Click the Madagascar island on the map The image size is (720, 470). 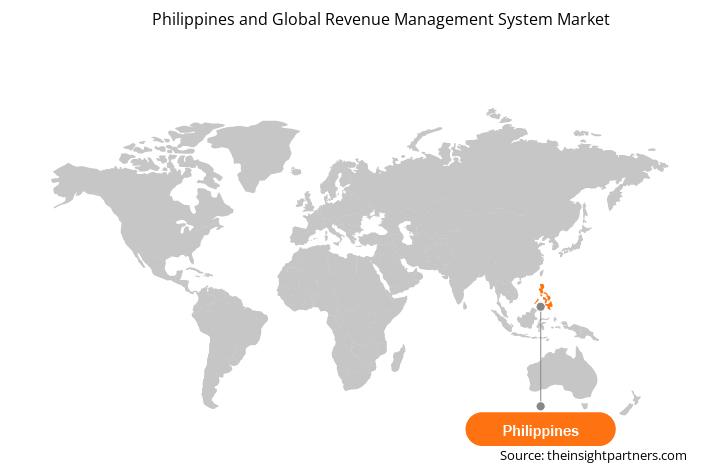tap(398, 358)
